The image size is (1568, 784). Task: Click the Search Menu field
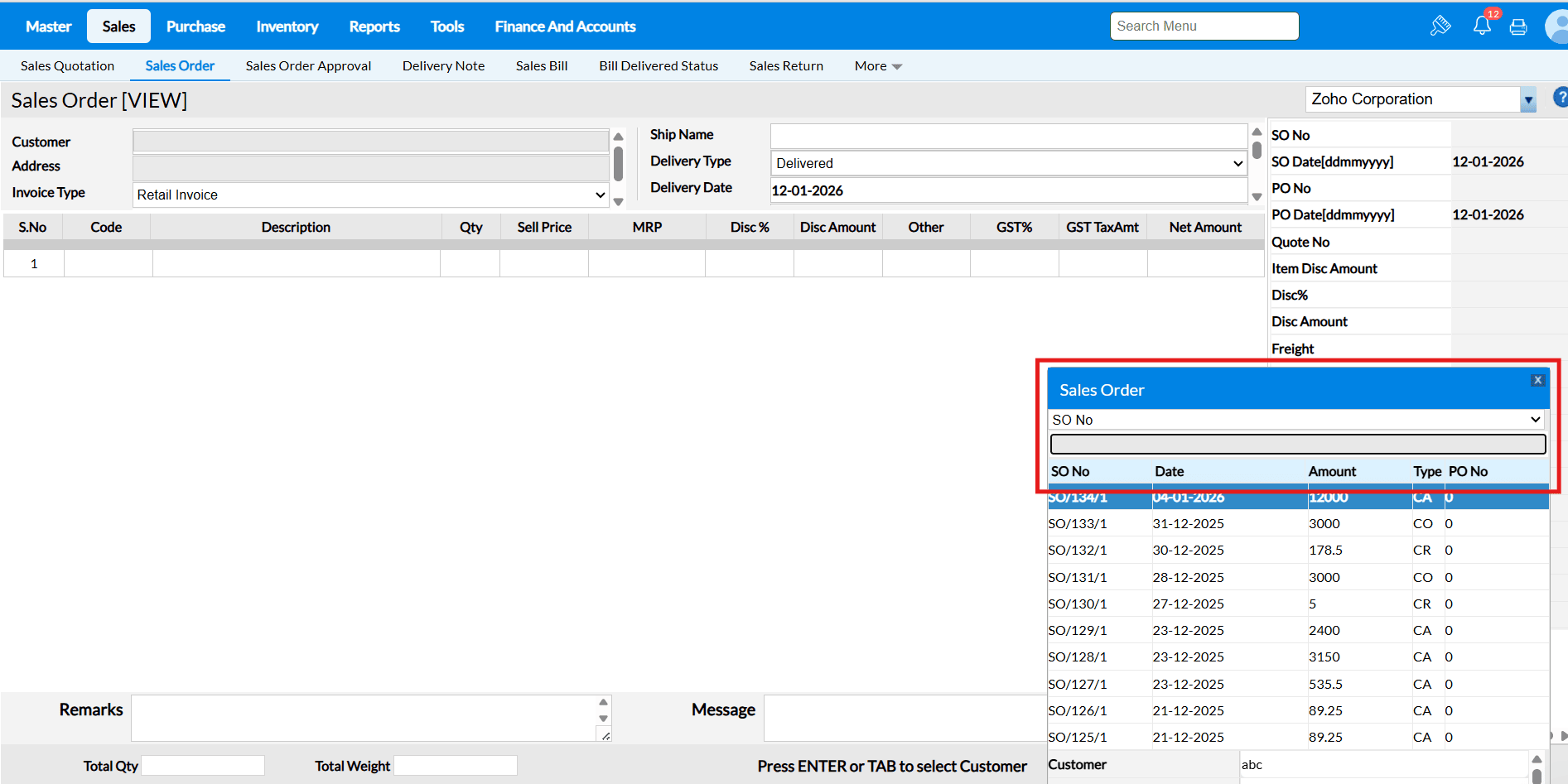pyautogui.click(x=1204, y=26)
